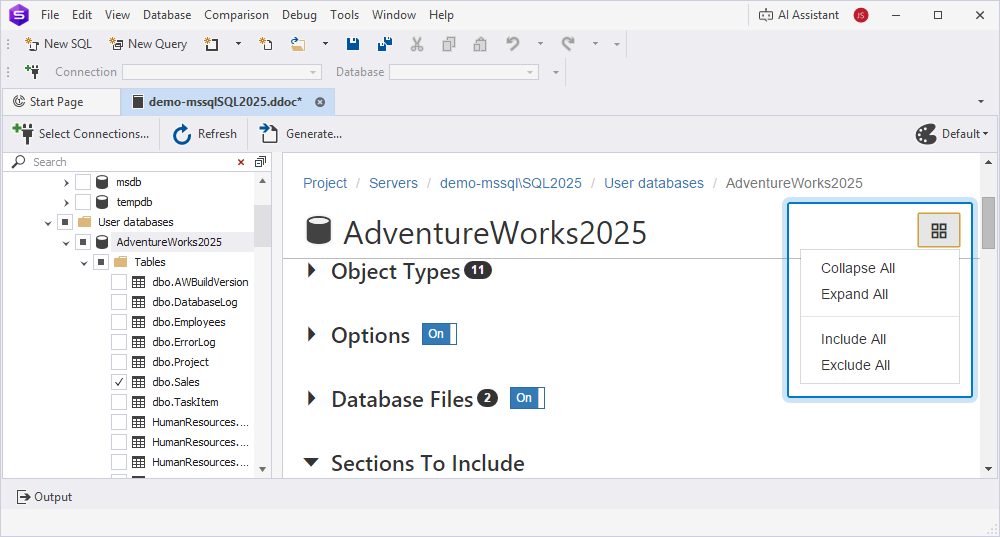Image resolution: width=1000 pixels, height=537 pixels.
Task: Open the AI Assistant panel
Action: click(799, 15)
